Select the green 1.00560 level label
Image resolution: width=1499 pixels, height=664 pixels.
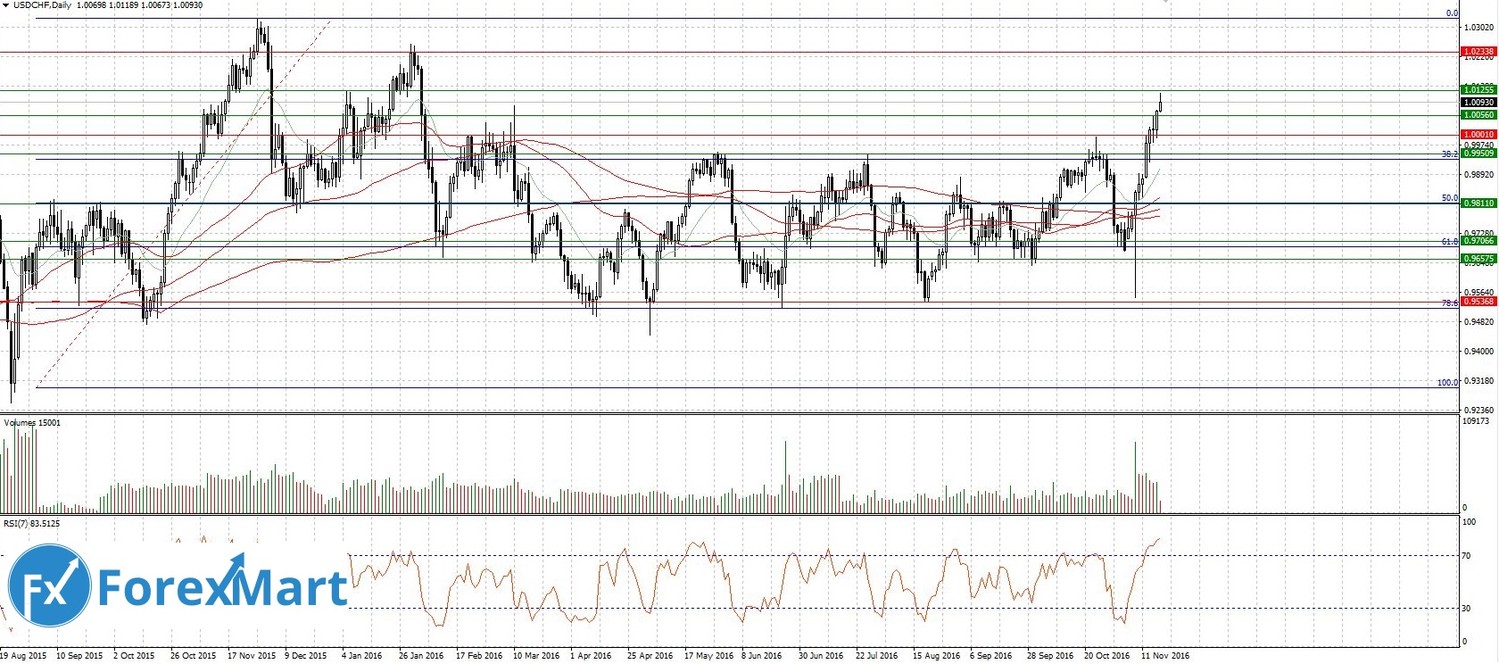click(x=1477, y=115)
